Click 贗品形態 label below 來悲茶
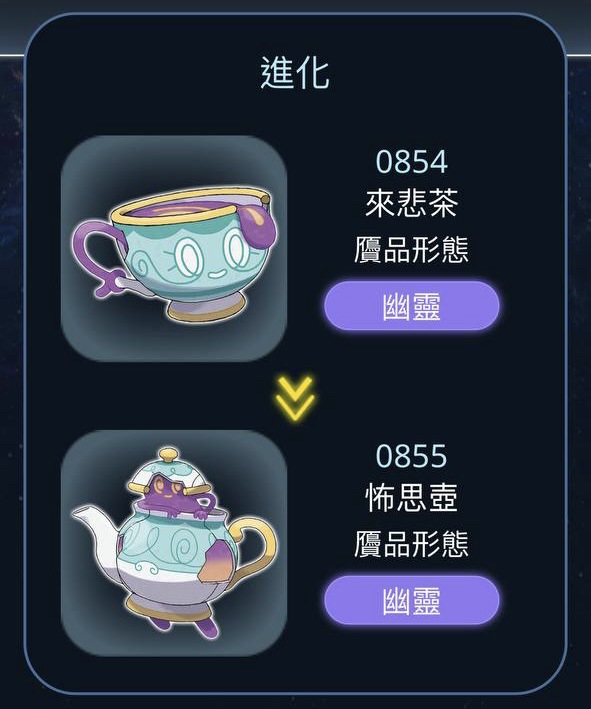The width and height of the screenshot is (591, 709). [x=411, y=249]
